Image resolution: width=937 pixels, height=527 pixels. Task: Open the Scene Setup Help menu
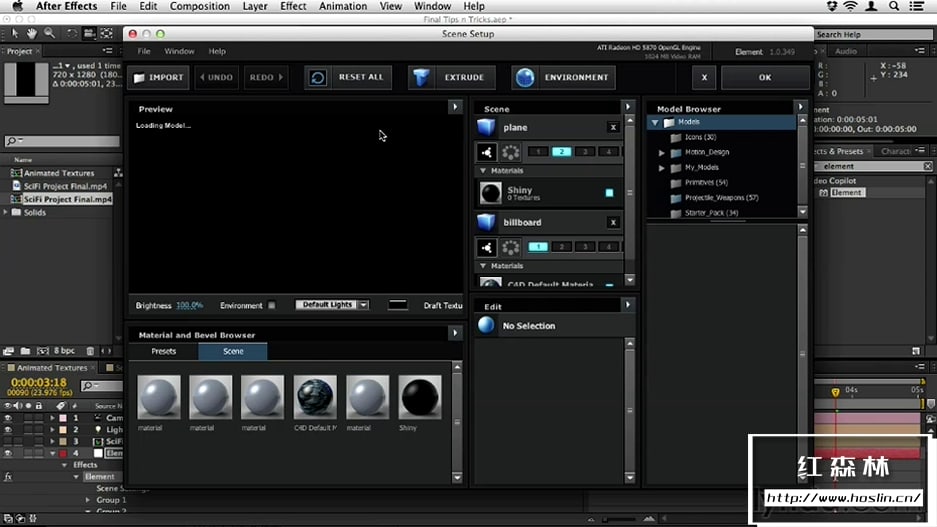click(x=217, y=51)
